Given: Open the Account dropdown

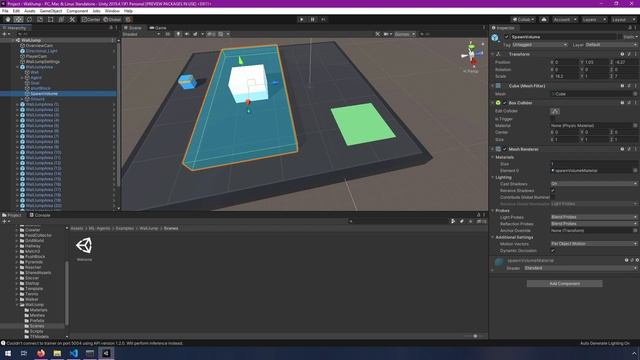Looking at the screenshot, I should click(565, 20).
